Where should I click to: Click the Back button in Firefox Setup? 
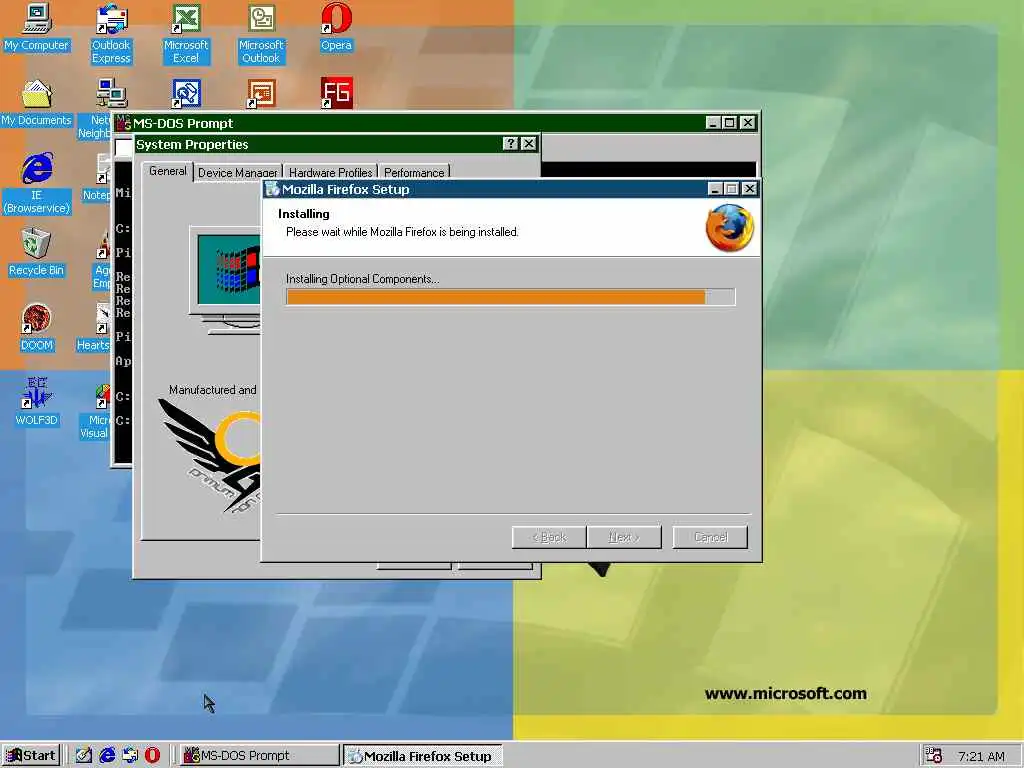click(x=549, y=537)
